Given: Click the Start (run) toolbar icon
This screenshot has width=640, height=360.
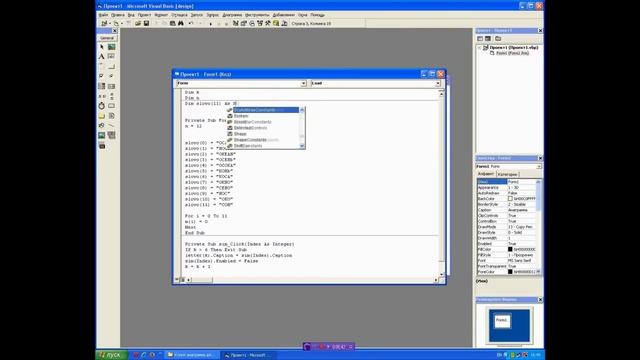Looking at the screenshot, I should (x=211, y=24).
